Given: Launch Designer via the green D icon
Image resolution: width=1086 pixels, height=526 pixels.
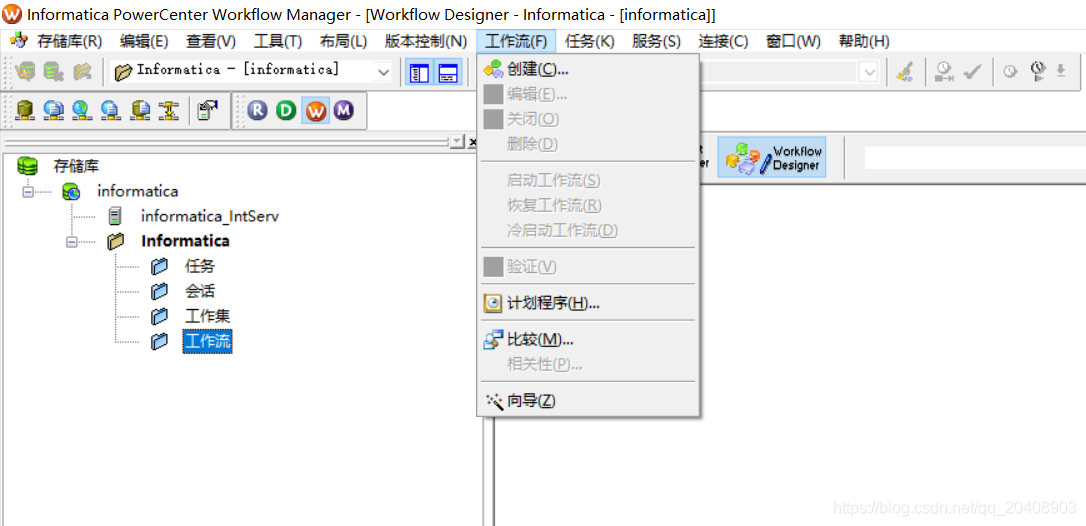Looking at the screenshot, I should (x=286, y=110).
